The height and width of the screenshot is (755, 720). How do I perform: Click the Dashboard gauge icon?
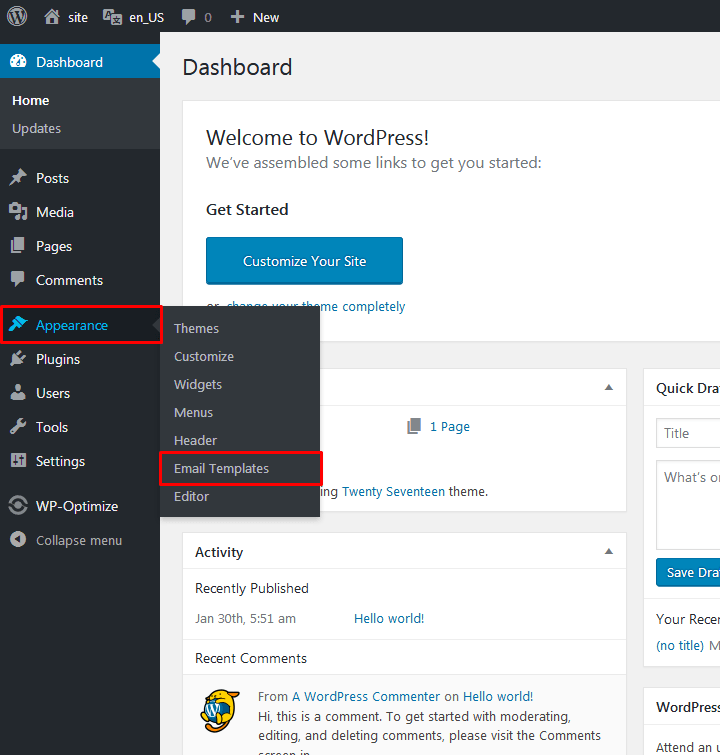point(18,61)
